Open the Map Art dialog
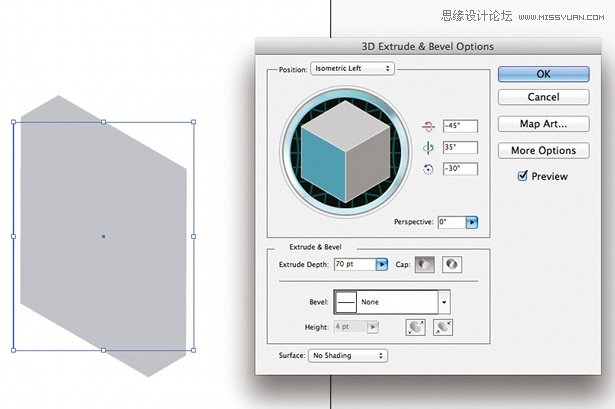615x409 pixels. click(x=542, y=124)
